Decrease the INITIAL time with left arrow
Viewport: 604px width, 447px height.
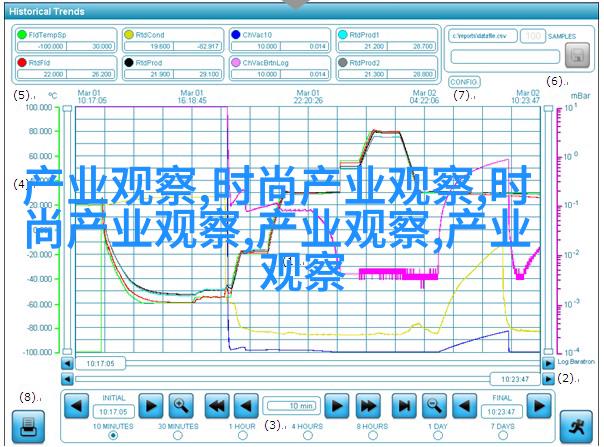coord(76,406)
